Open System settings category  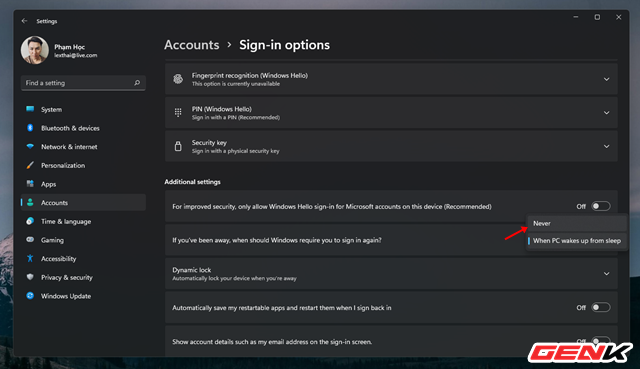83,109
